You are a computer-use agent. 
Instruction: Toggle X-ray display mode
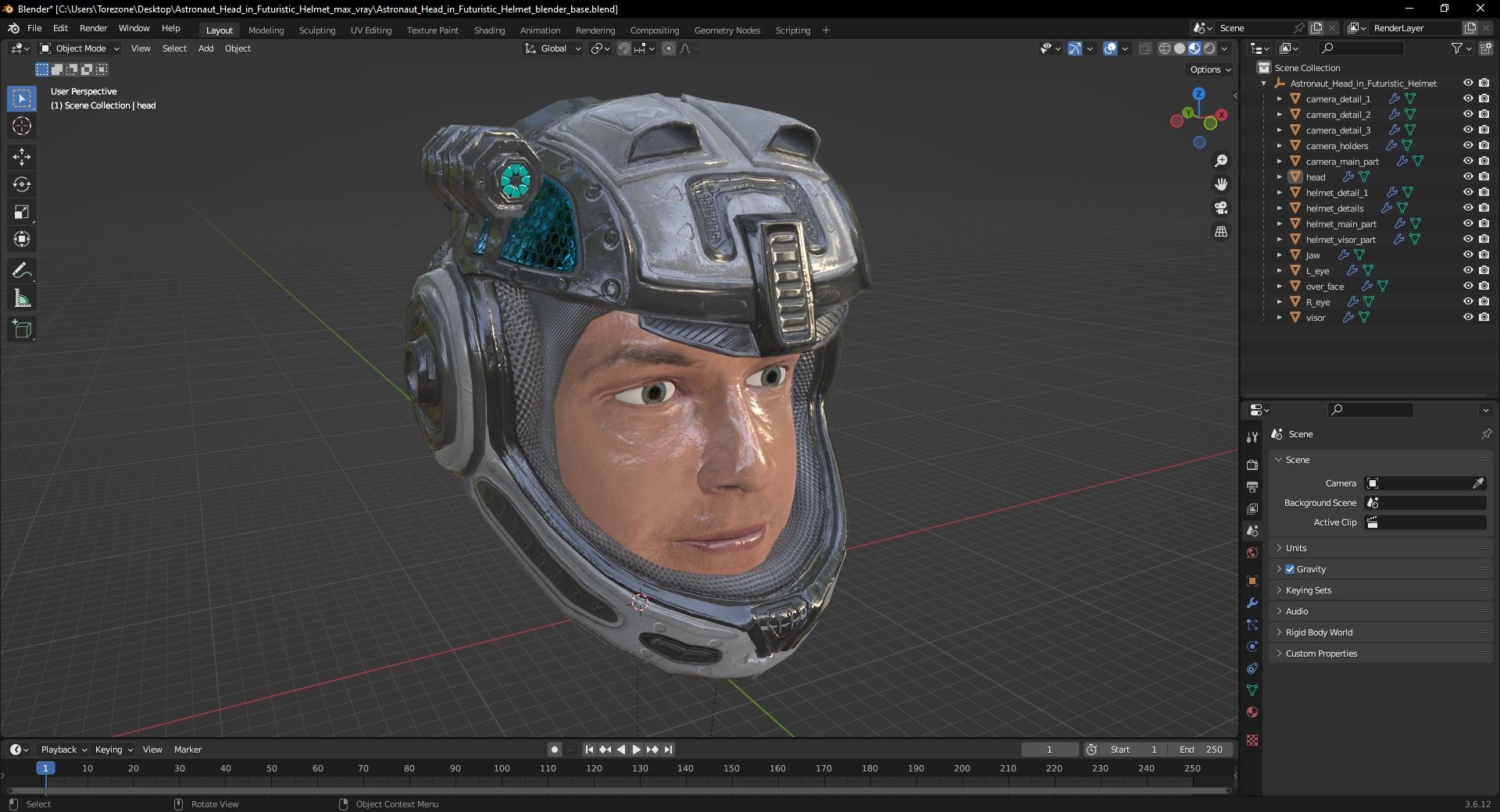[1145, 48]
